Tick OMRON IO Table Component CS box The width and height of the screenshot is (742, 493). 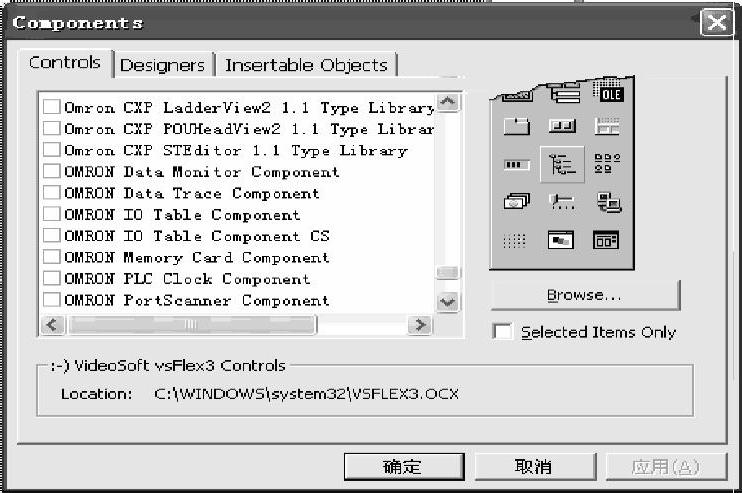coord(52,235)
